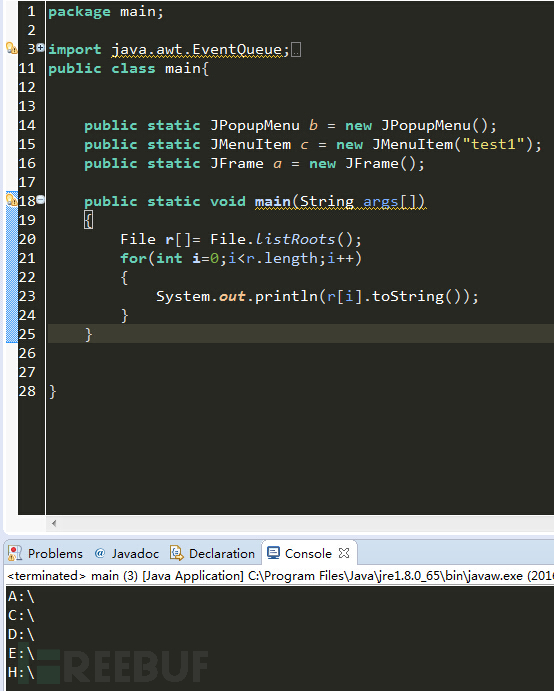554x691 pixels.
Task: Click the Problems tab icon
Action: coord(15,554)
